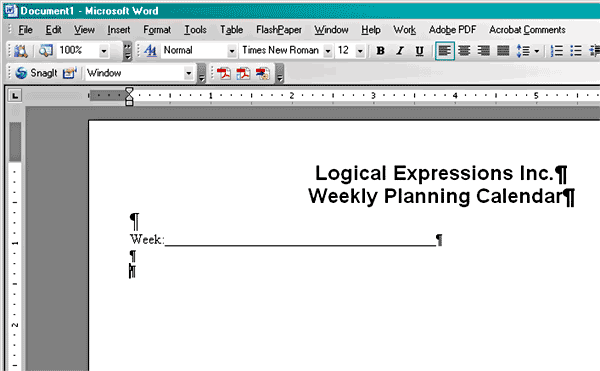600x371 pixels.
Task: Open the Window menu
Action: tap(331, 30)
